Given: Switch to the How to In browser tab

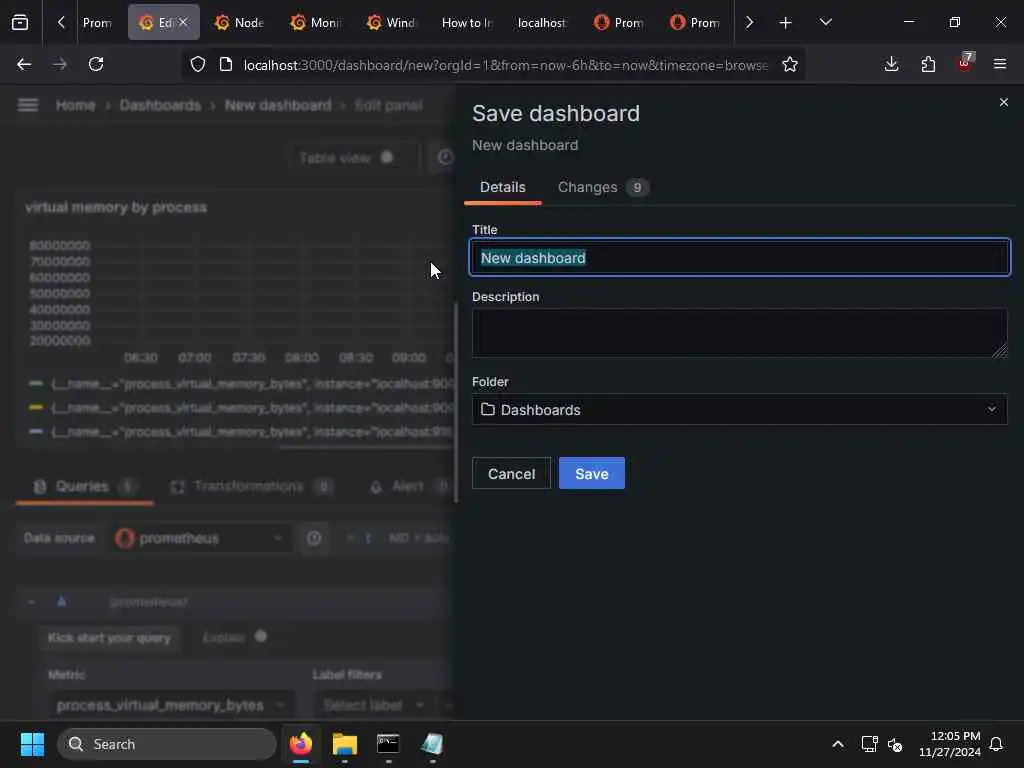Looking at the screenshot, I should click(467, 23).
